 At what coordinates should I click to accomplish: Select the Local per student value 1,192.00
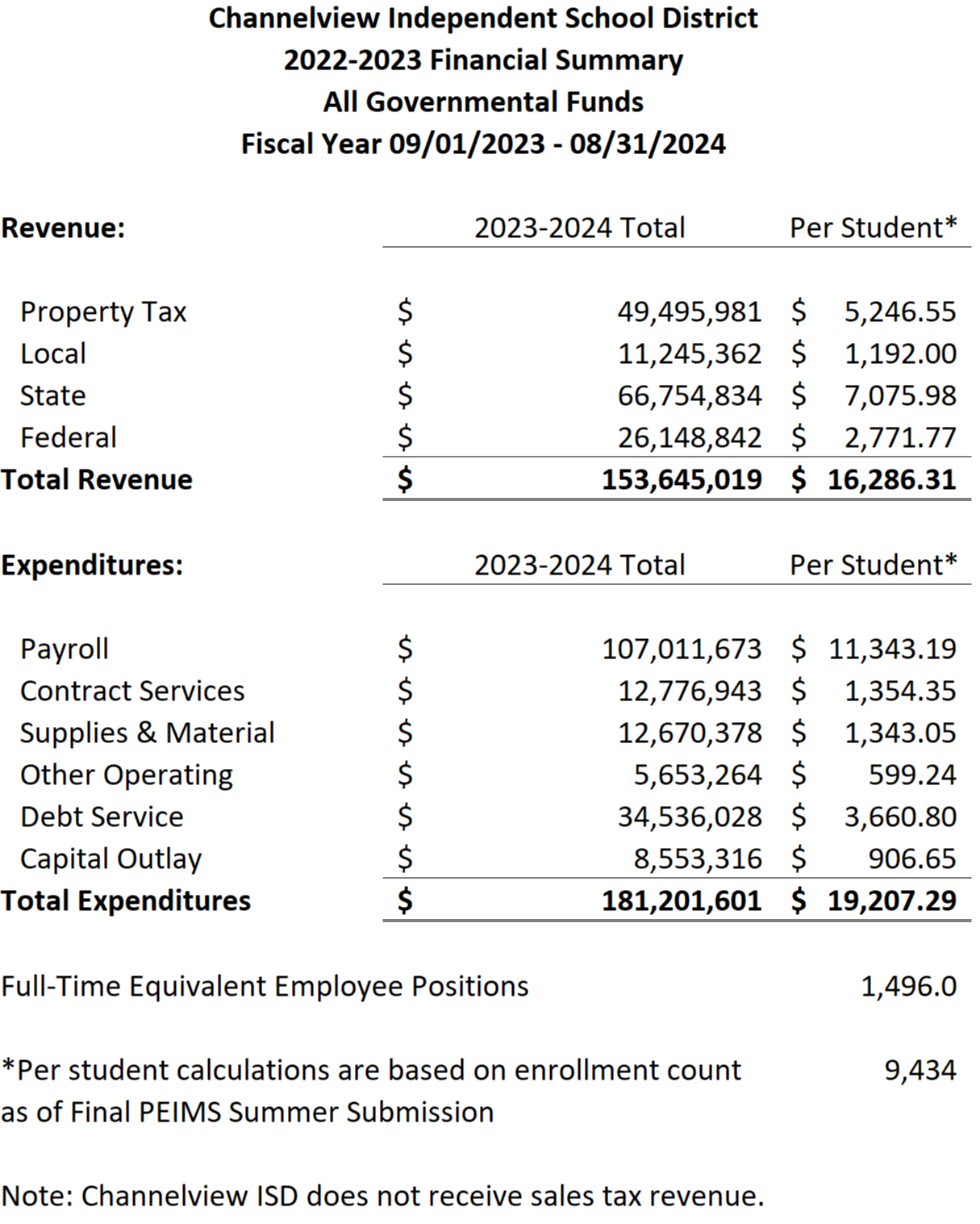tap(899, 354)
